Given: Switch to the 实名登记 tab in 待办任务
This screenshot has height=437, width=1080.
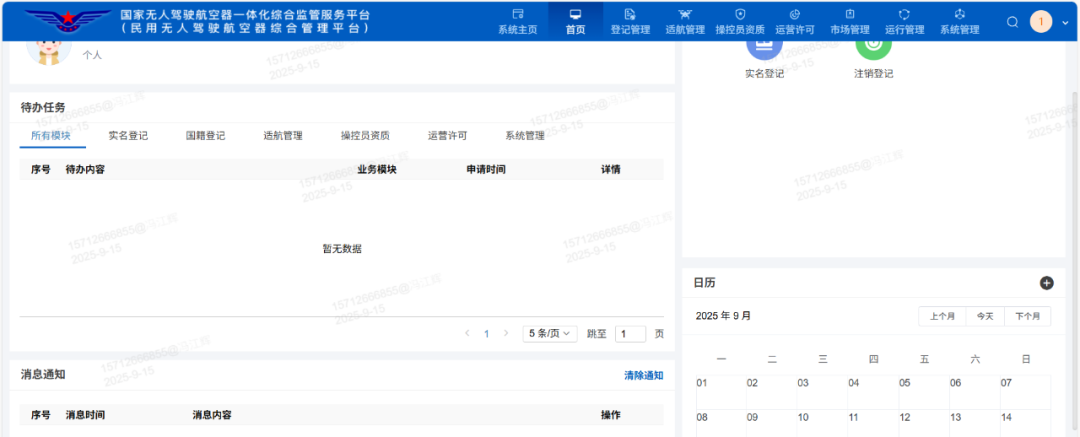Looking at the screenshot, I should [128, 136].
